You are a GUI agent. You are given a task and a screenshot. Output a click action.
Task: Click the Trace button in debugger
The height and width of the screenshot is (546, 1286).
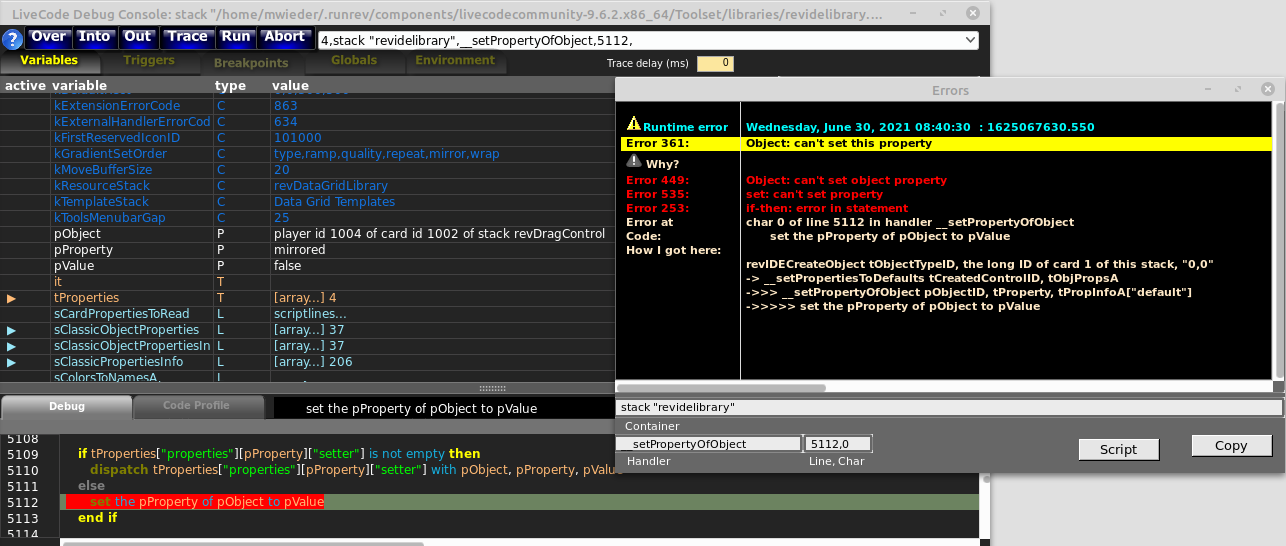pyautogui.click(x=187, y=37)
